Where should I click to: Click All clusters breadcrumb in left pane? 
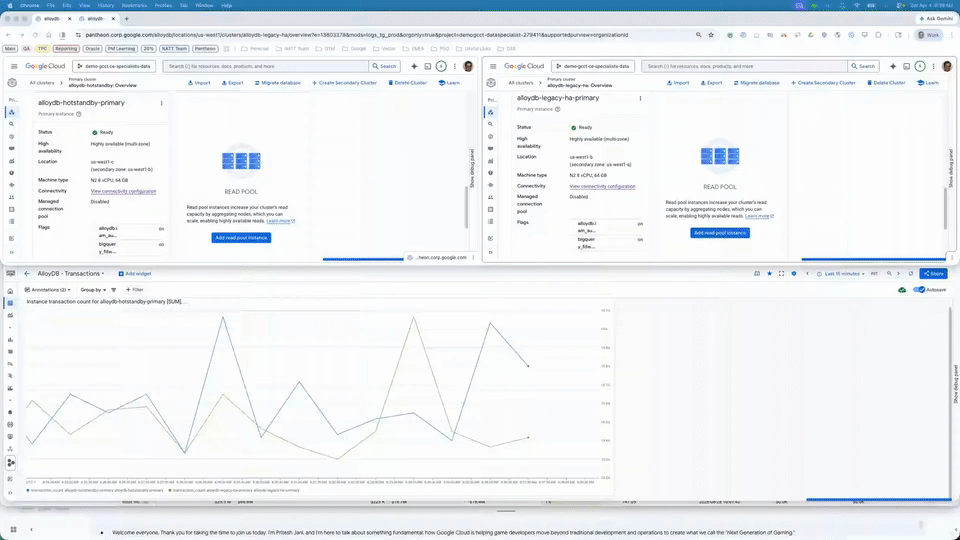click(x=42, y=83)
